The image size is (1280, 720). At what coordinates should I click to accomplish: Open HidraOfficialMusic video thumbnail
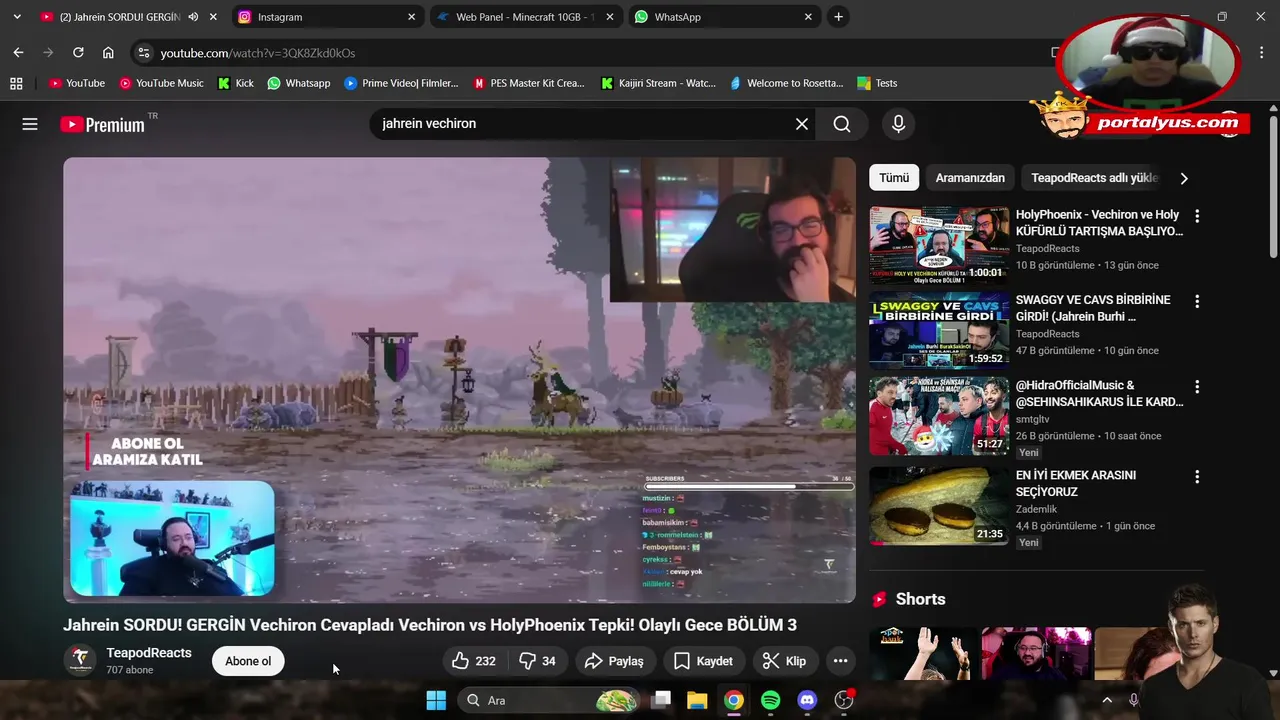(x=939, y=415)
